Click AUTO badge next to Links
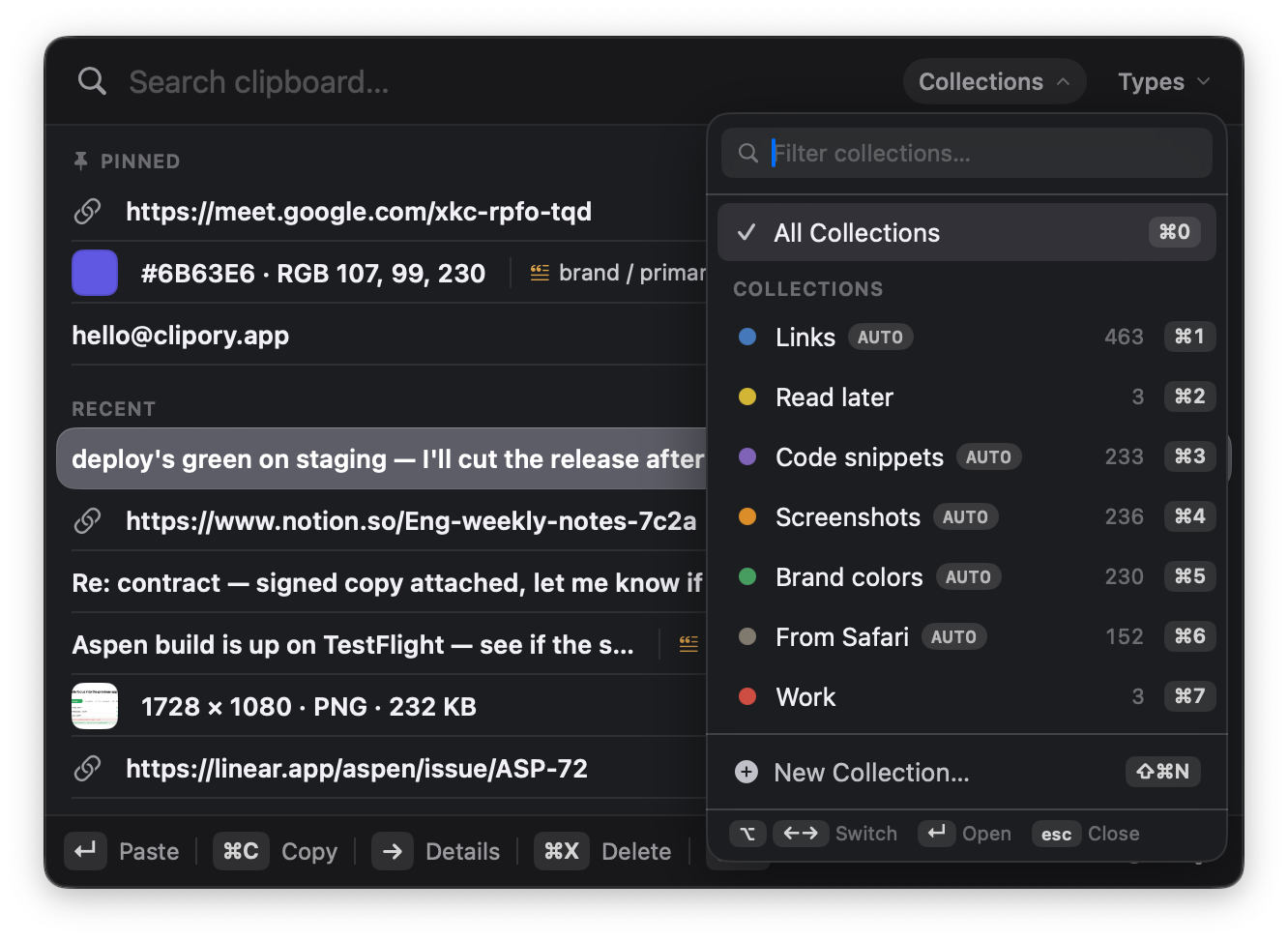This screenshot has width=1288, height=940. [880, 338]
